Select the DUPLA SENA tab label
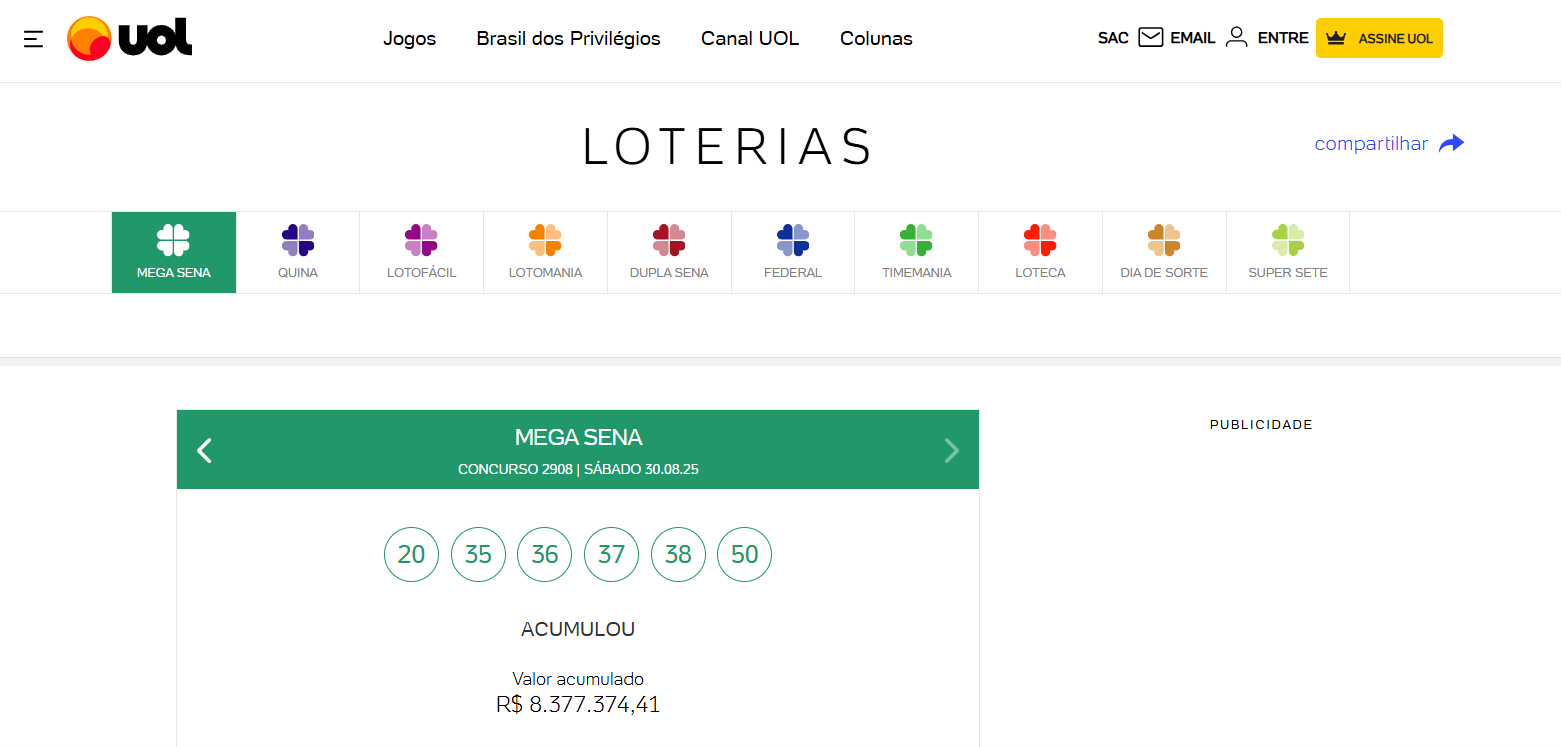 click(x=669, y=273)
